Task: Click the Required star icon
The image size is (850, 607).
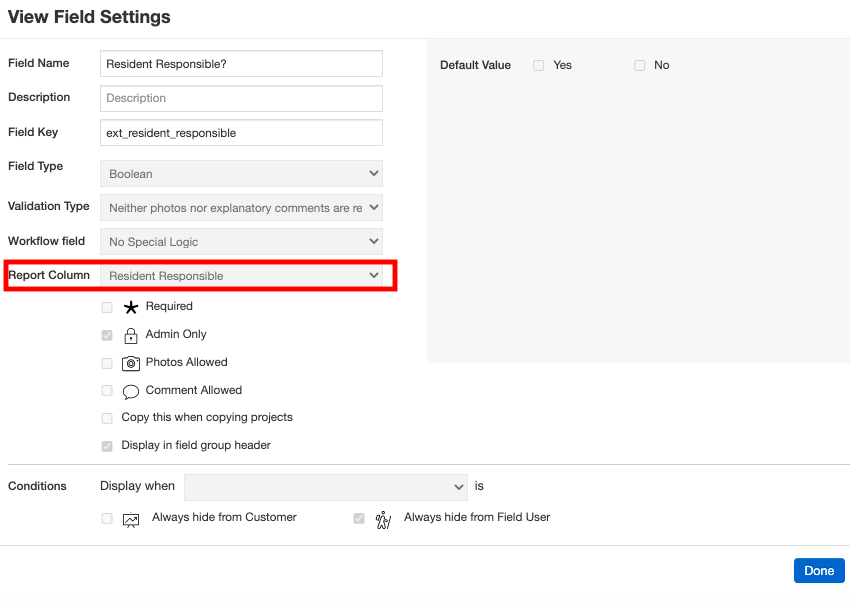Action: (130, 308)
